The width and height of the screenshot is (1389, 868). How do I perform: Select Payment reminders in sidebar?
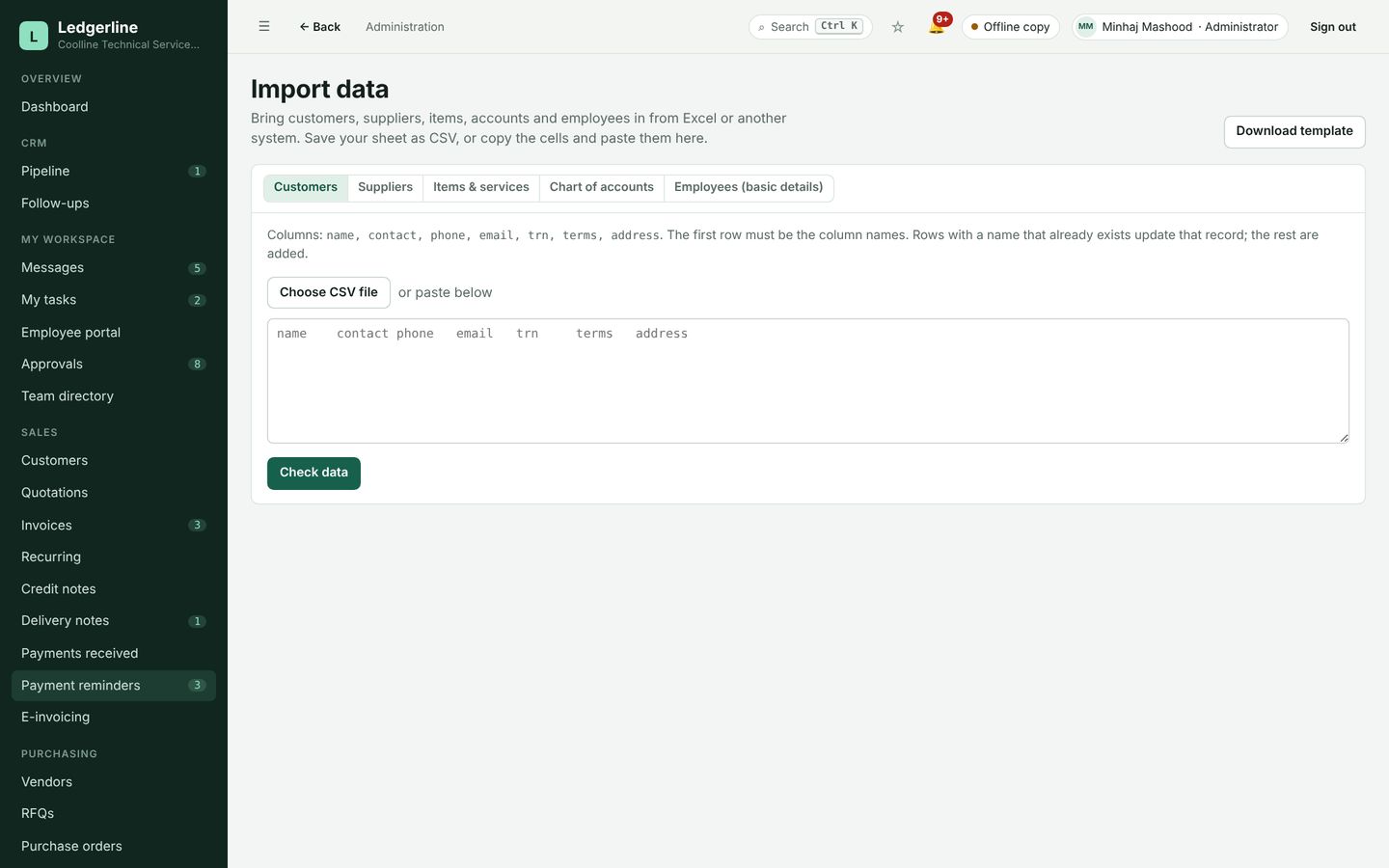coord(114,686)
